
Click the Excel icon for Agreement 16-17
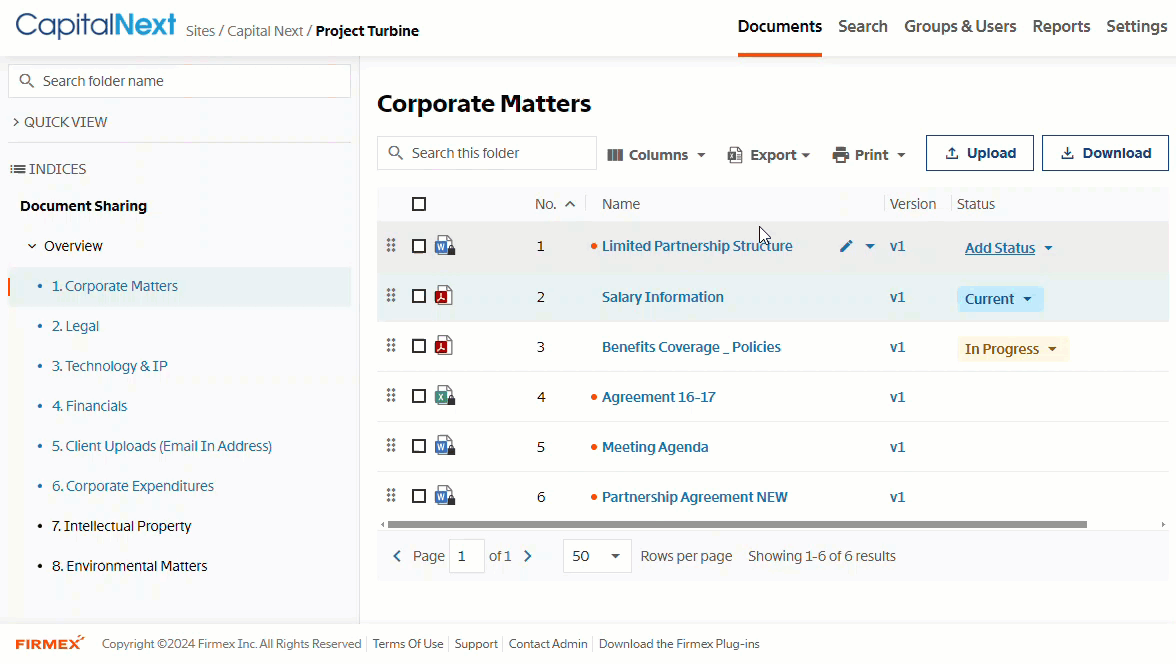(445, 395)
